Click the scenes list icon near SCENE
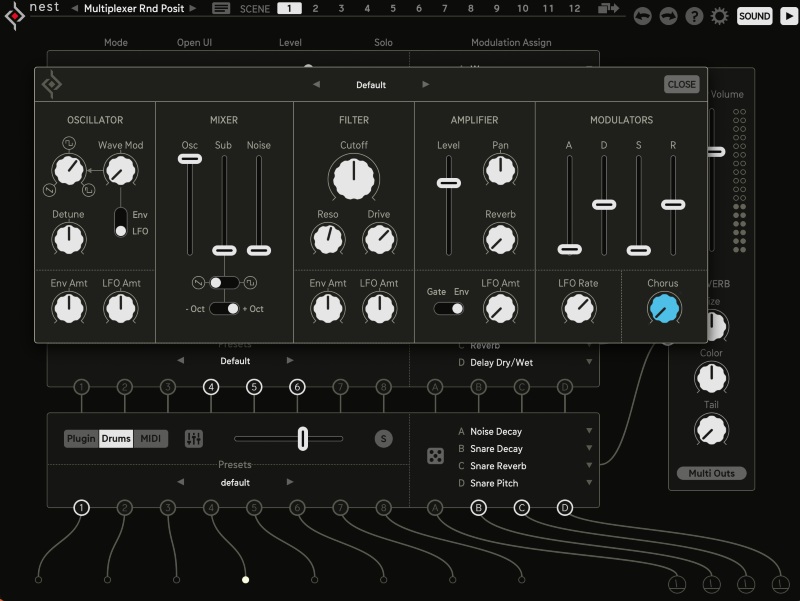 (x=221, y=9)
